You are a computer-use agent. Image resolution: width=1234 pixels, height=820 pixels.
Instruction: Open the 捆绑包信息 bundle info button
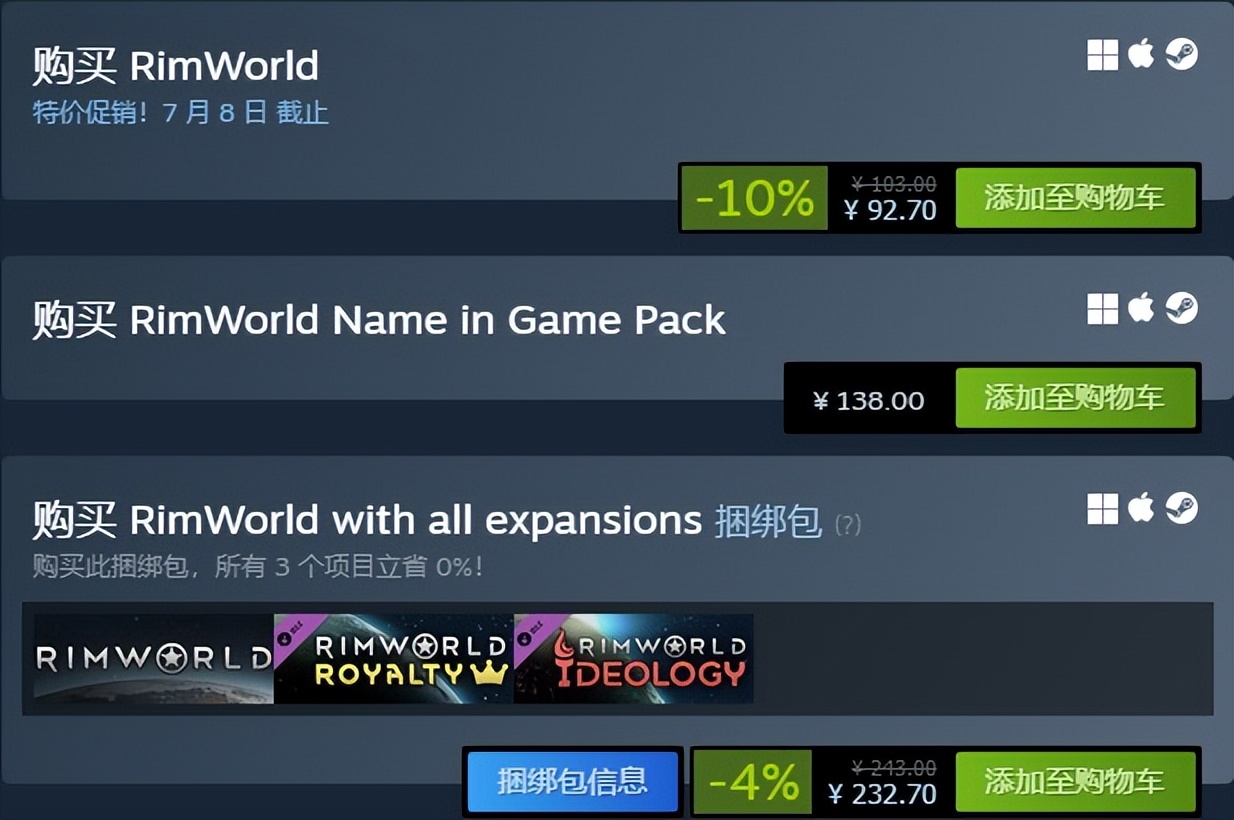click(573, 781)
